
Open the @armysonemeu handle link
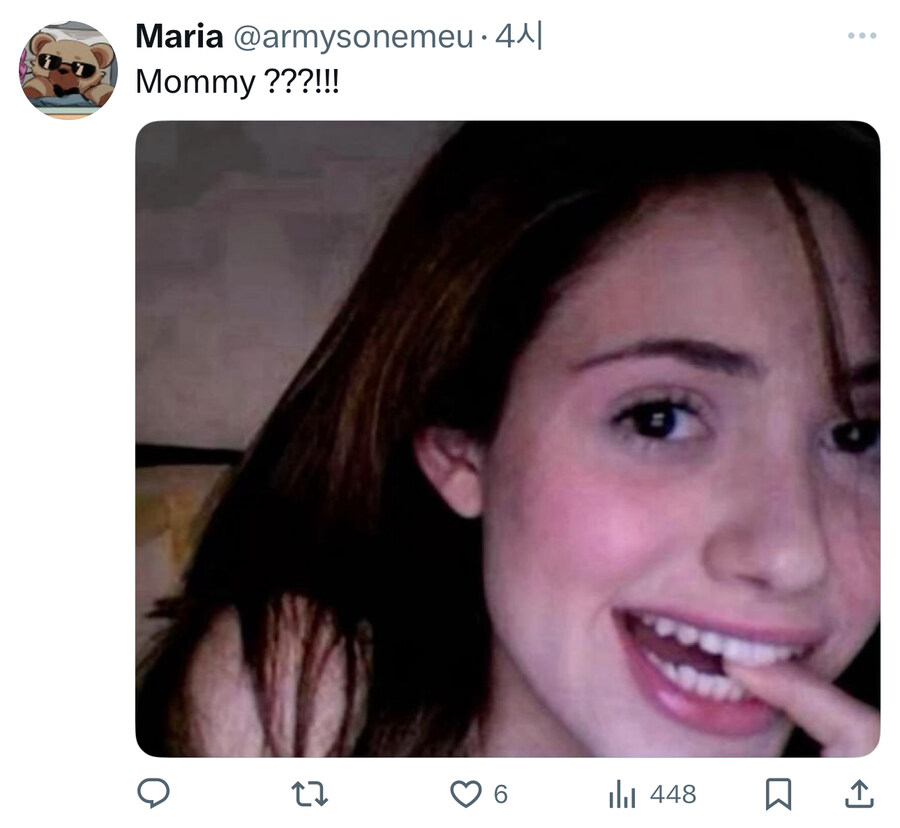point(353,37)
